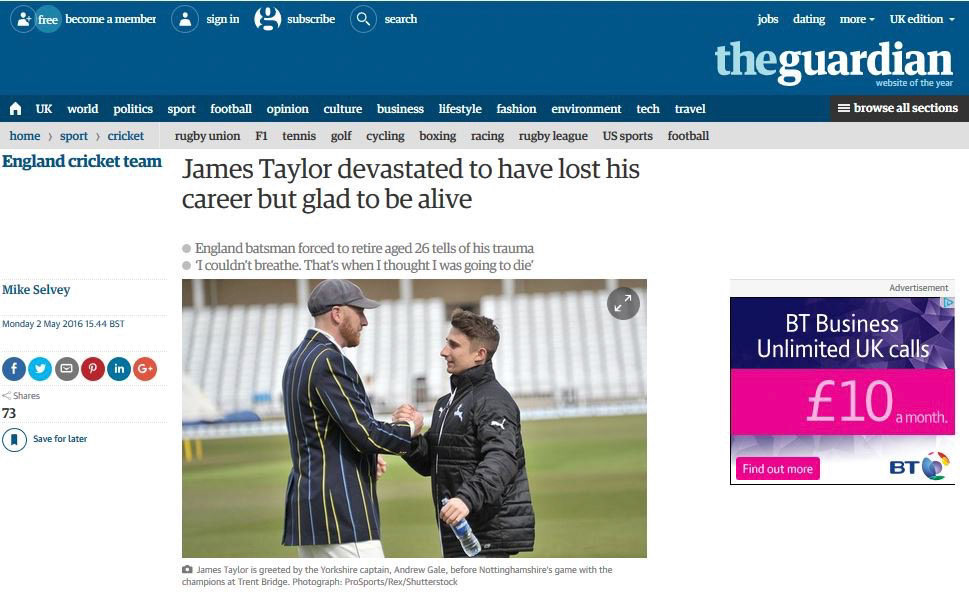Click Find out more in BT ad
The width and height of the screenshot is (969, 599).
click(777, 469)
